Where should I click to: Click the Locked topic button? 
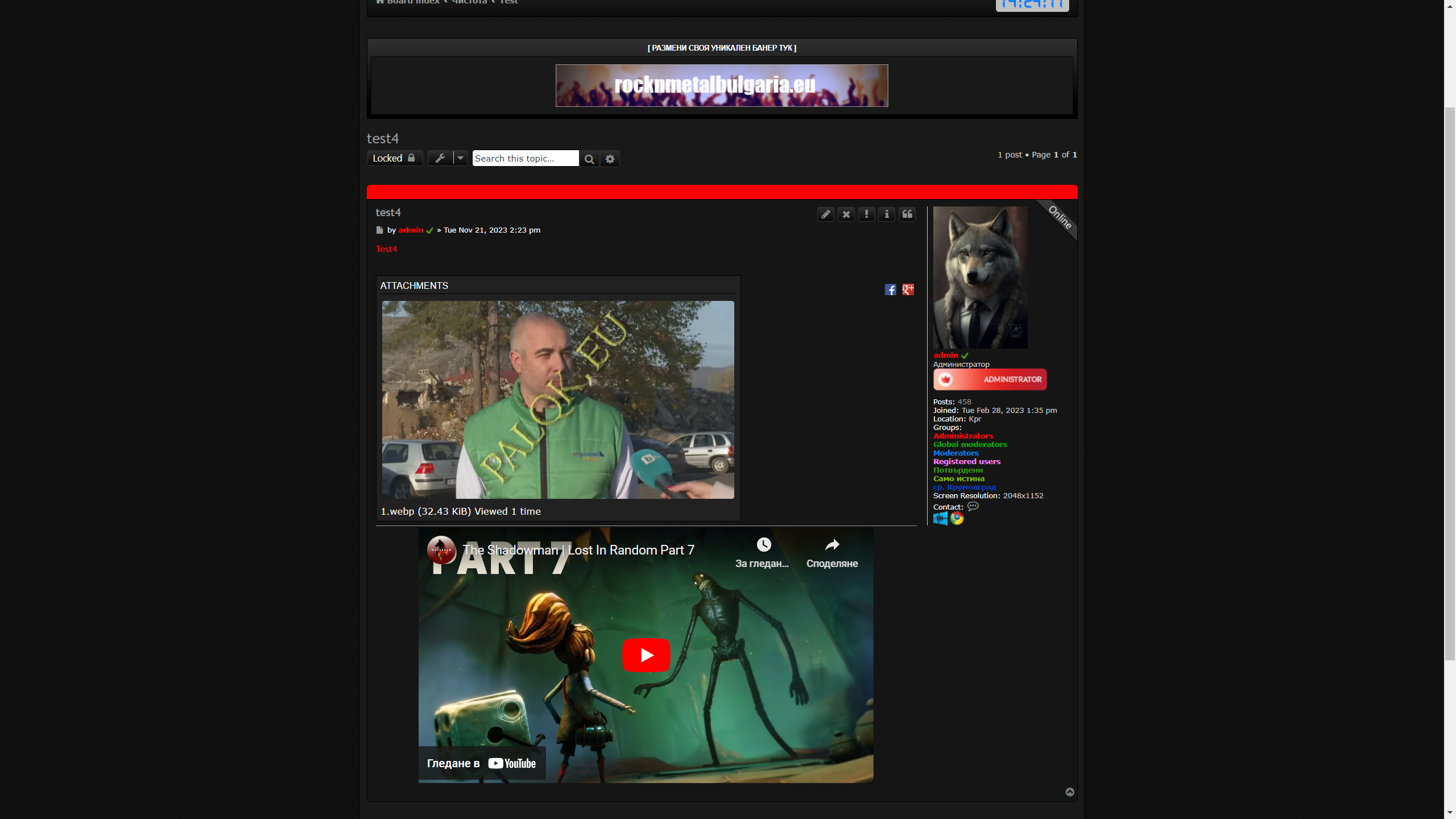click(x=395, y=158)
